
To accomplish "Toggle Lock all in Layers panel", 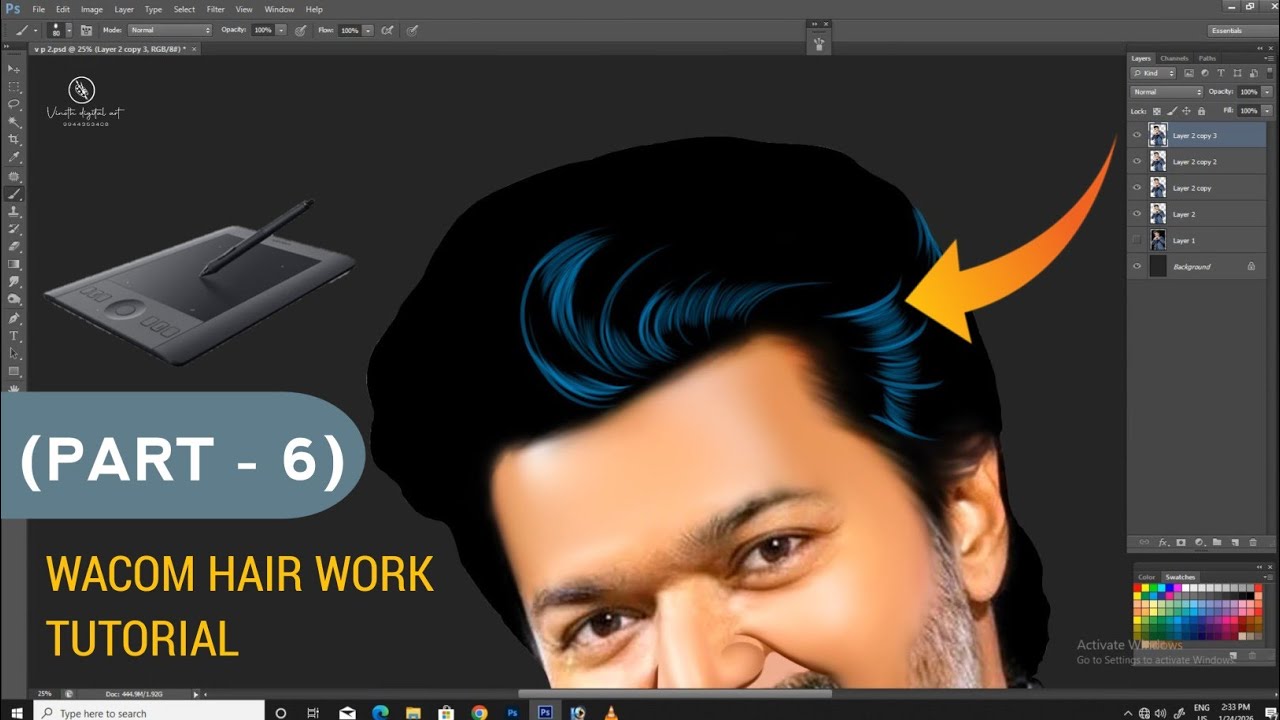I will (x=1201, y=111).
